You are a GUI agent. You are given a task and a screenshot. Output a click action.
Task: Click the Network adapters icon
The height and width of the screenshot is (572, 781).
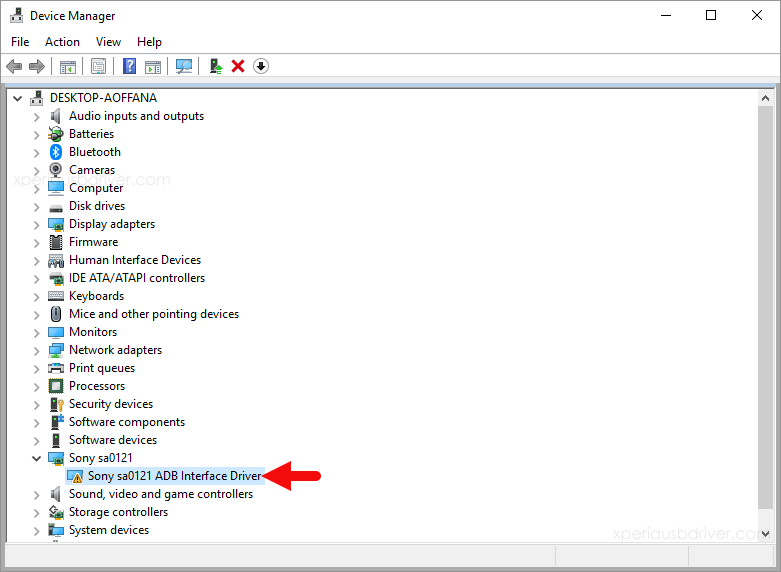click(56, 350)
